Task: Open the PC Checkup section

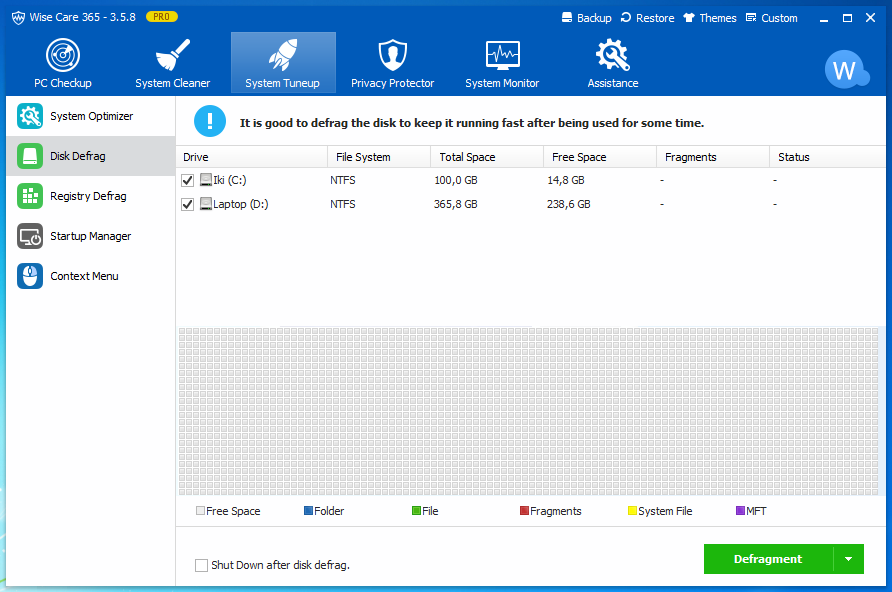Action: click(x=63, y=63)
